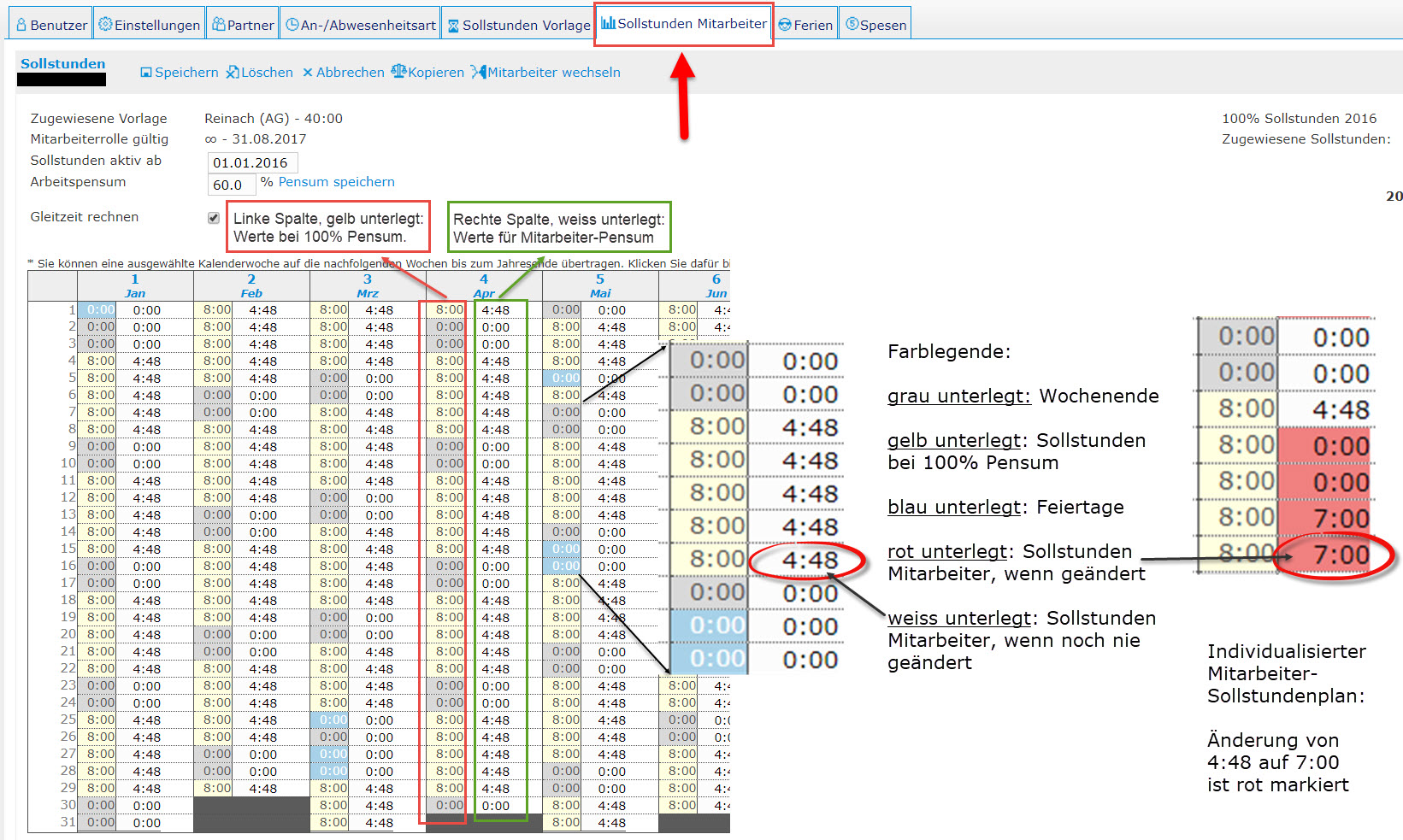The width and height of the screenshot is (1403, 840).
Task: Switch to Einstellungen tab
Action: (149, 25)
